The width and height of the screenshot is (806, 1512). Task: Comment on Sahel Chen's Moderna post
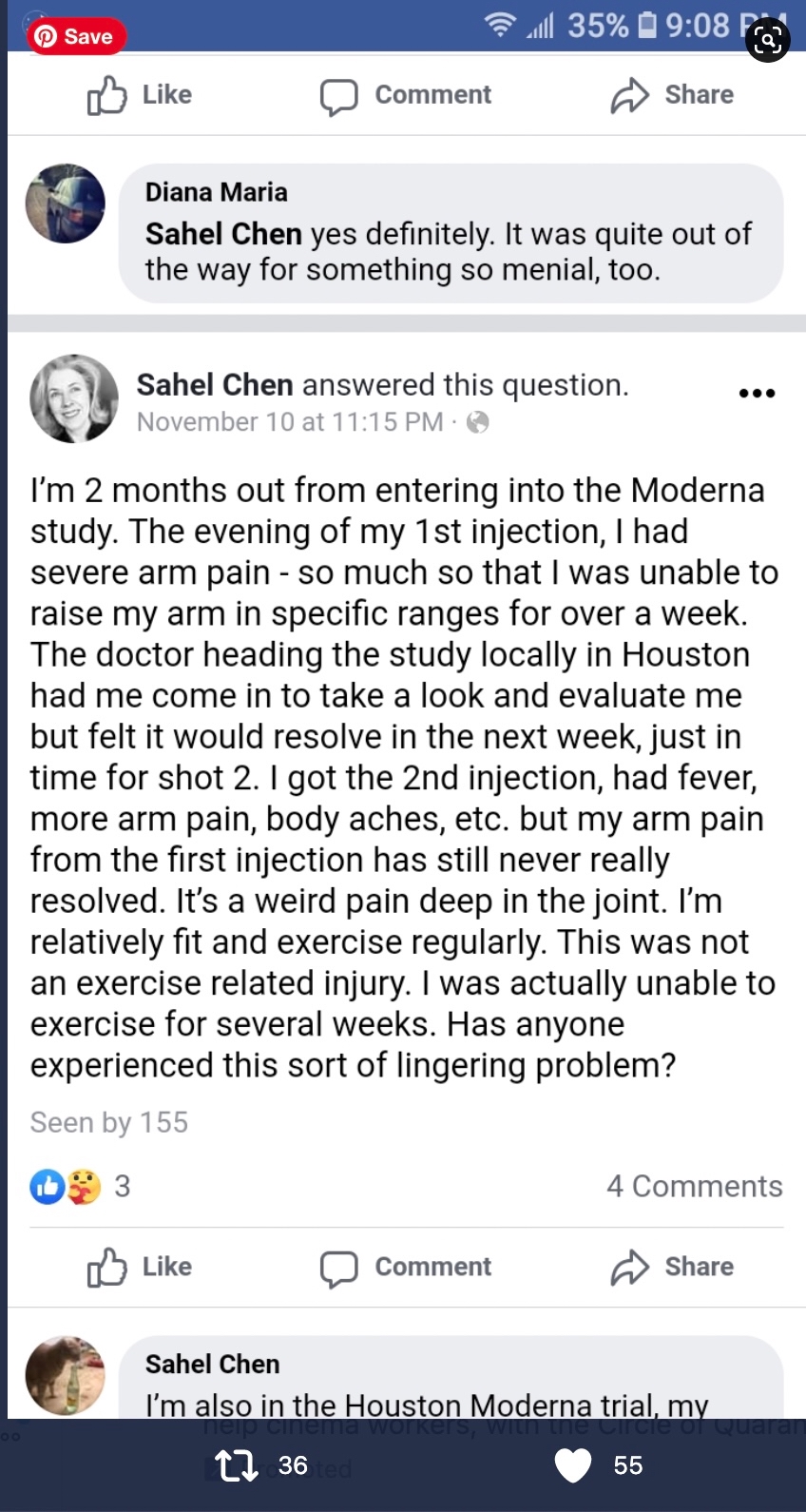pos(406,1268)
